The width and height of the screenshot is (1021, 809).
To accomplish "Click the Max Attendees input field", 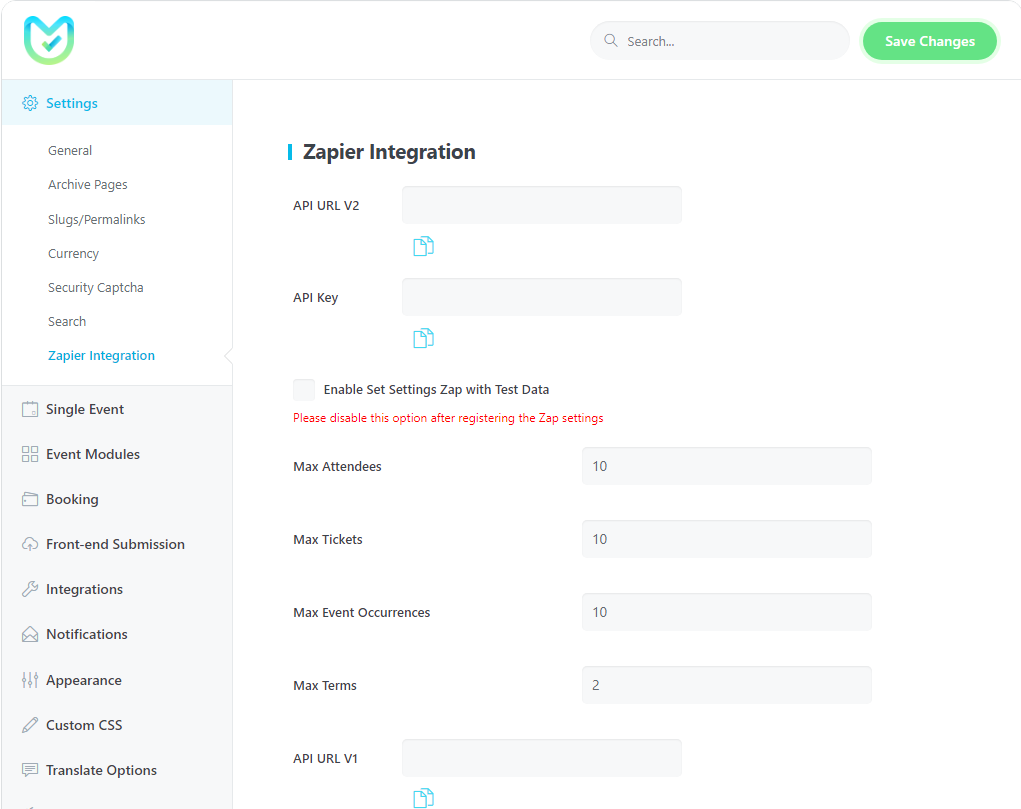I will tap(726, 466).
